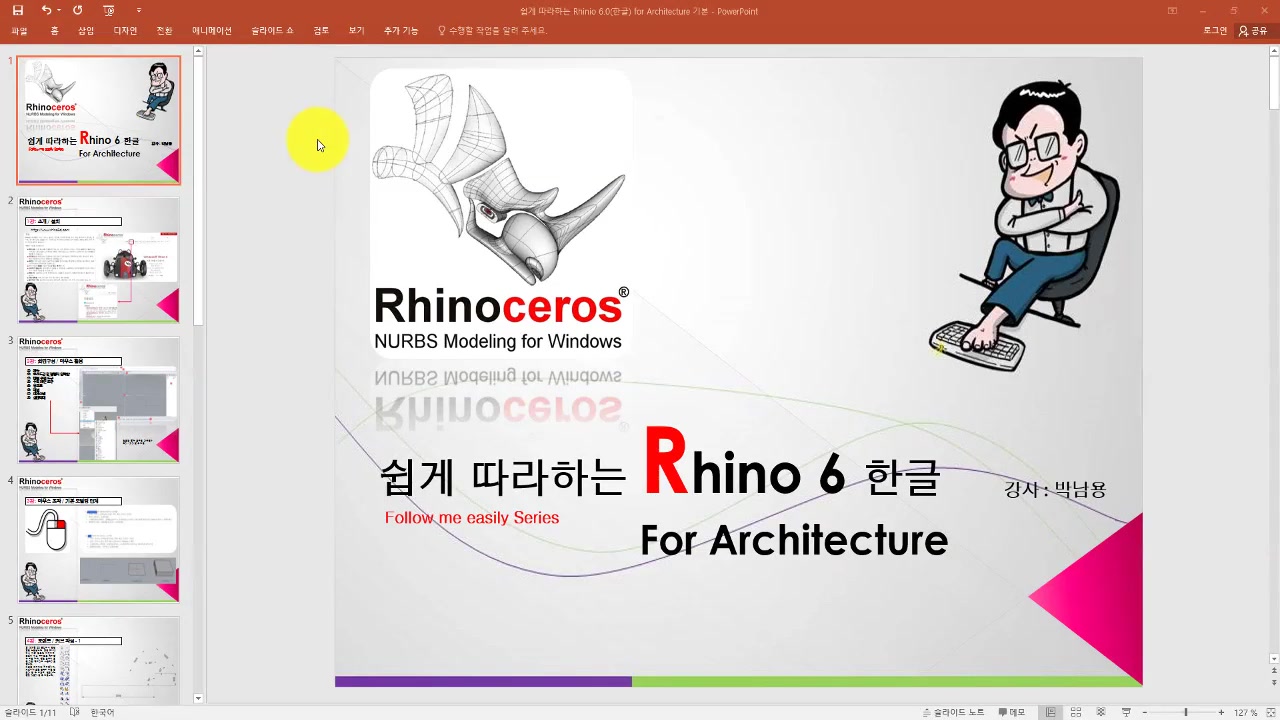Click the zoom slider handle
The height and width of the screenshot is (720, 1280).
tap(1186, 712)
